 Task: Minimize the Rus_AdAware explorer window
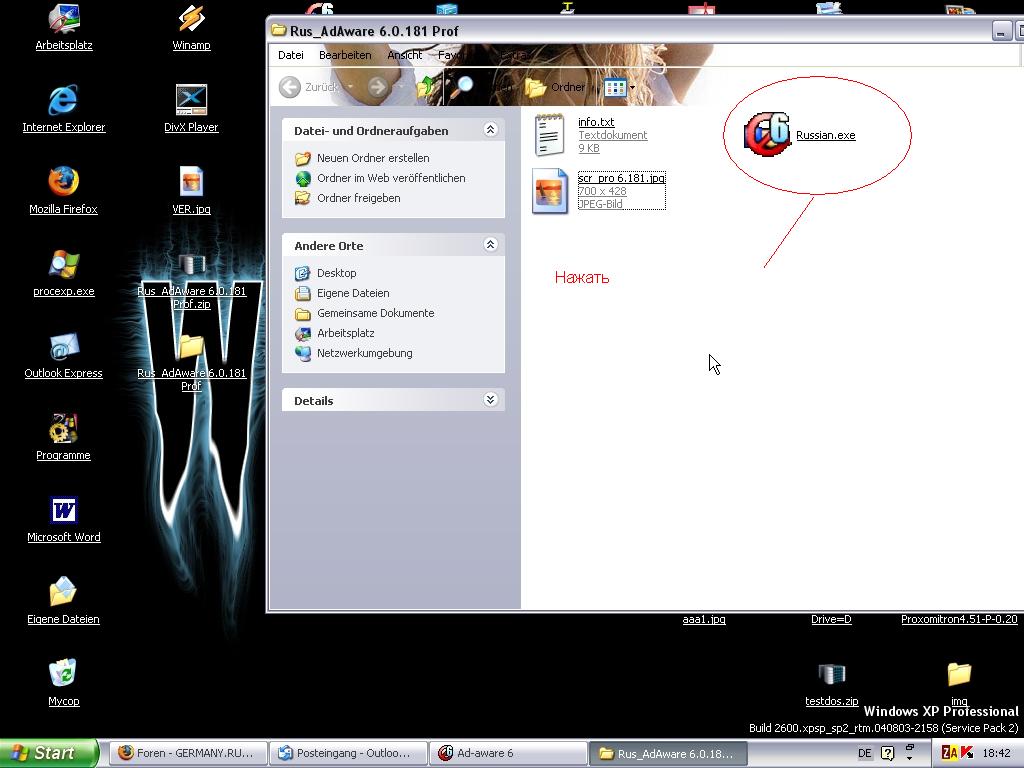click(x=1001, y=31)
